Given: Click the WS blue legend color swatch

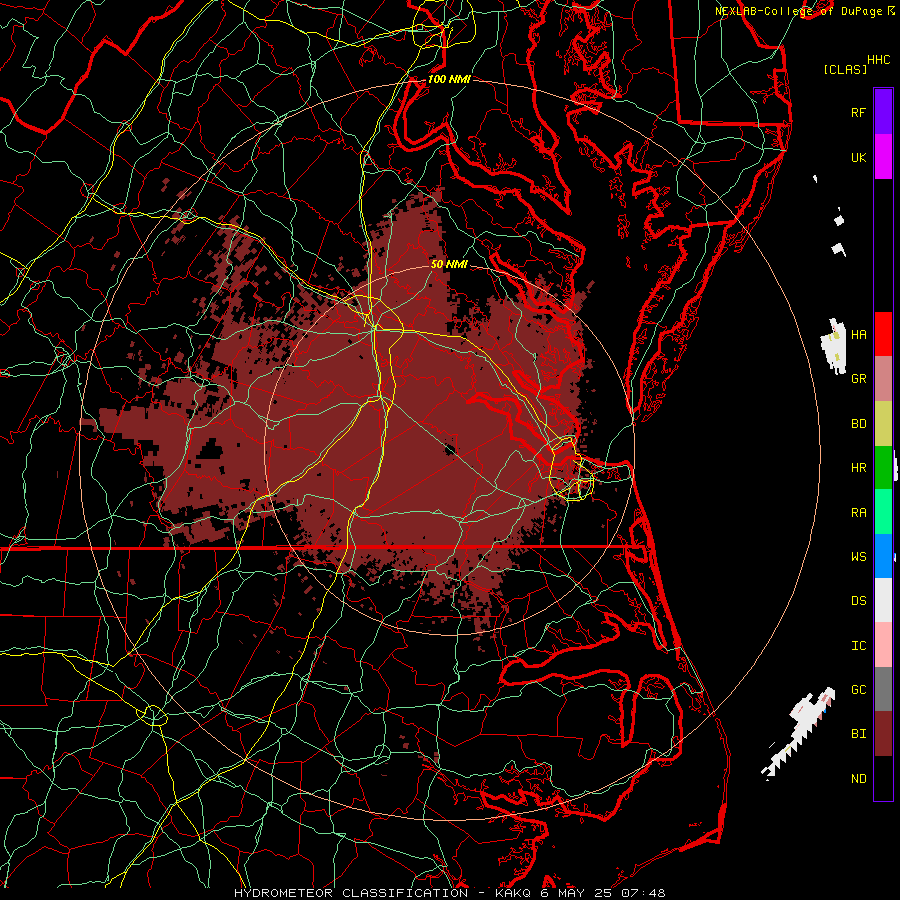Looking at the screenshot, I should click(883, 556).
